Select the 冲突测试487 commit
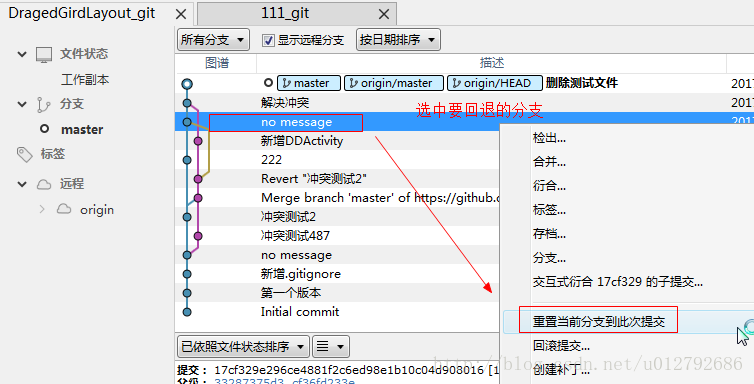 [x=295, y=236]
